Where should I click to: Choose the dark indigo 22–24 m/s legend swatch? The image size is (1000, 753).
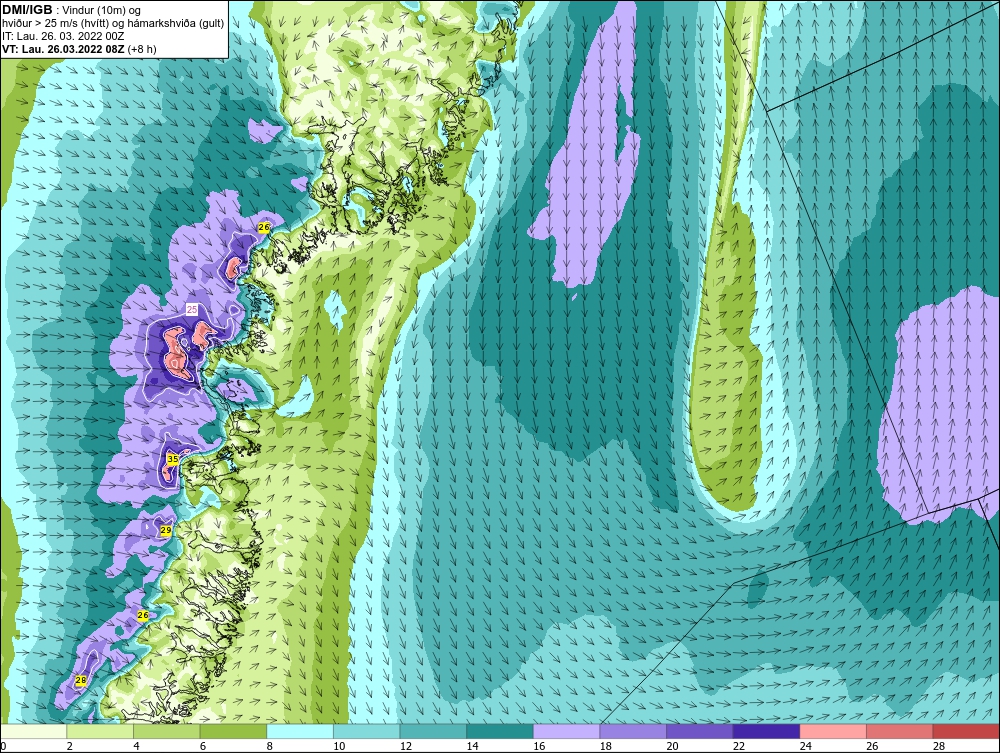pyautogui.click(x=767, y=731)
